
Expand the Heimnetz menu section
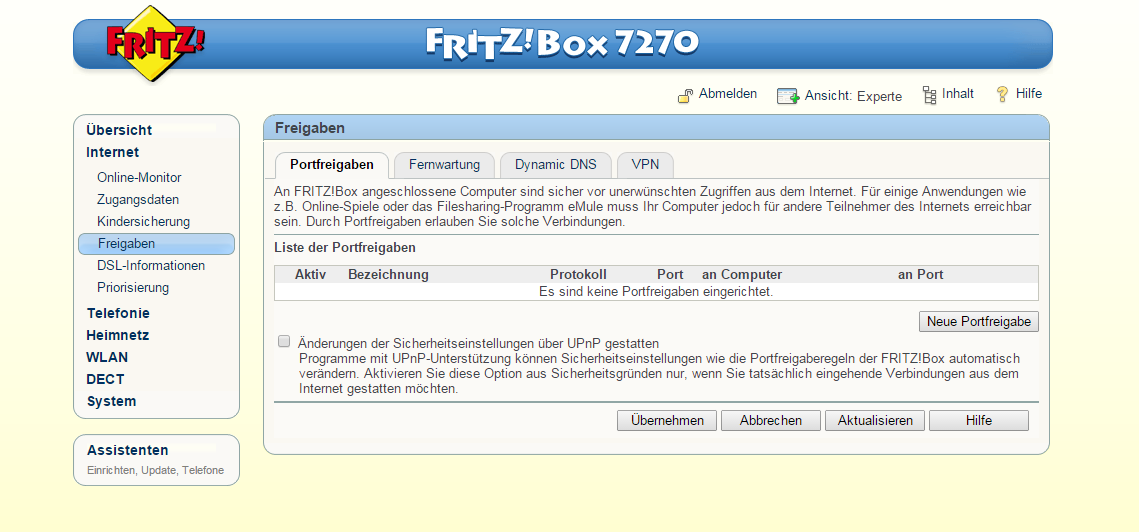(x=118, y=335)
